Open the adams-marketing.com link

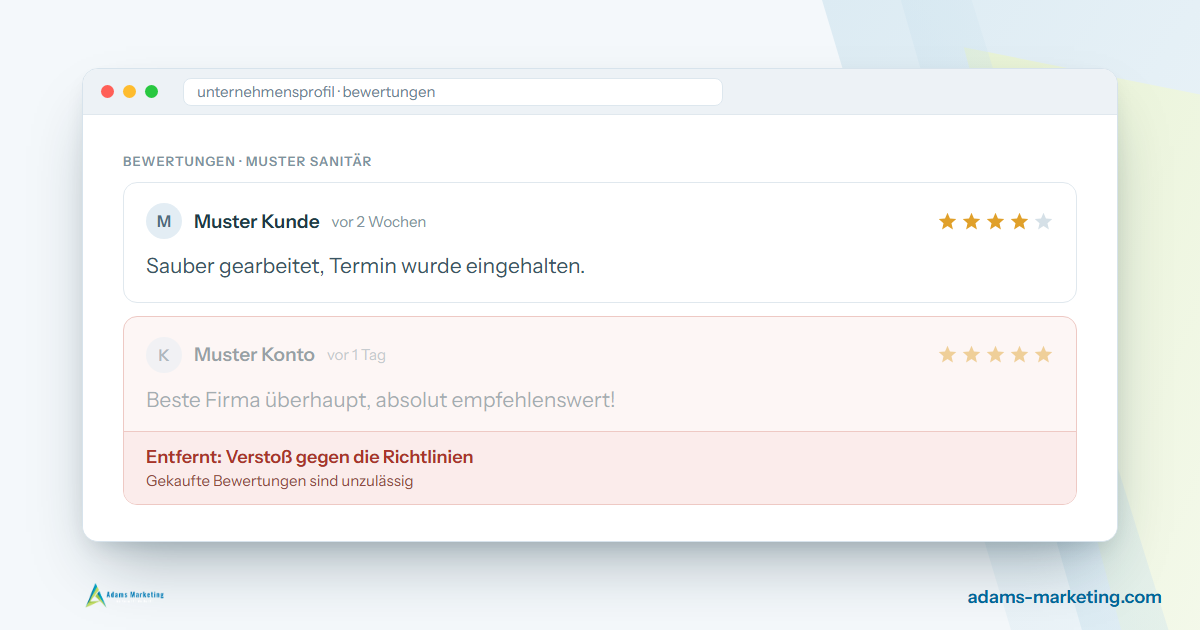(x=1065, y=597)
